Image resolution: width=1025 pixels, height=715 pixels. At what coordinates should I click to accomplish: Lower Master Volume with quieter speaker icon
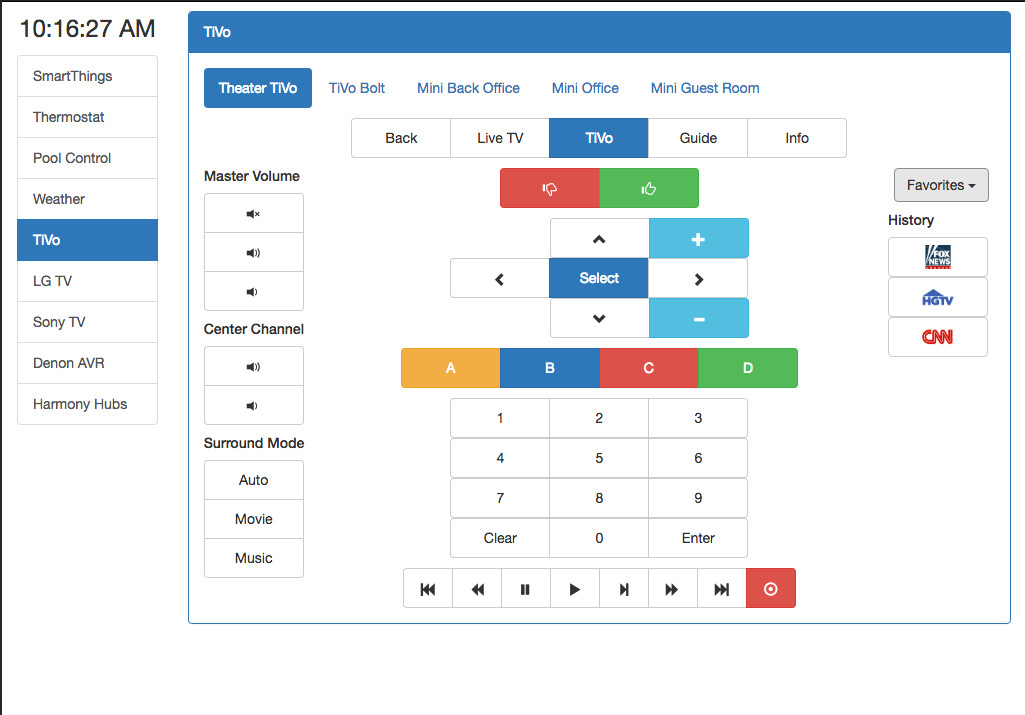click(x=254, y=291)
